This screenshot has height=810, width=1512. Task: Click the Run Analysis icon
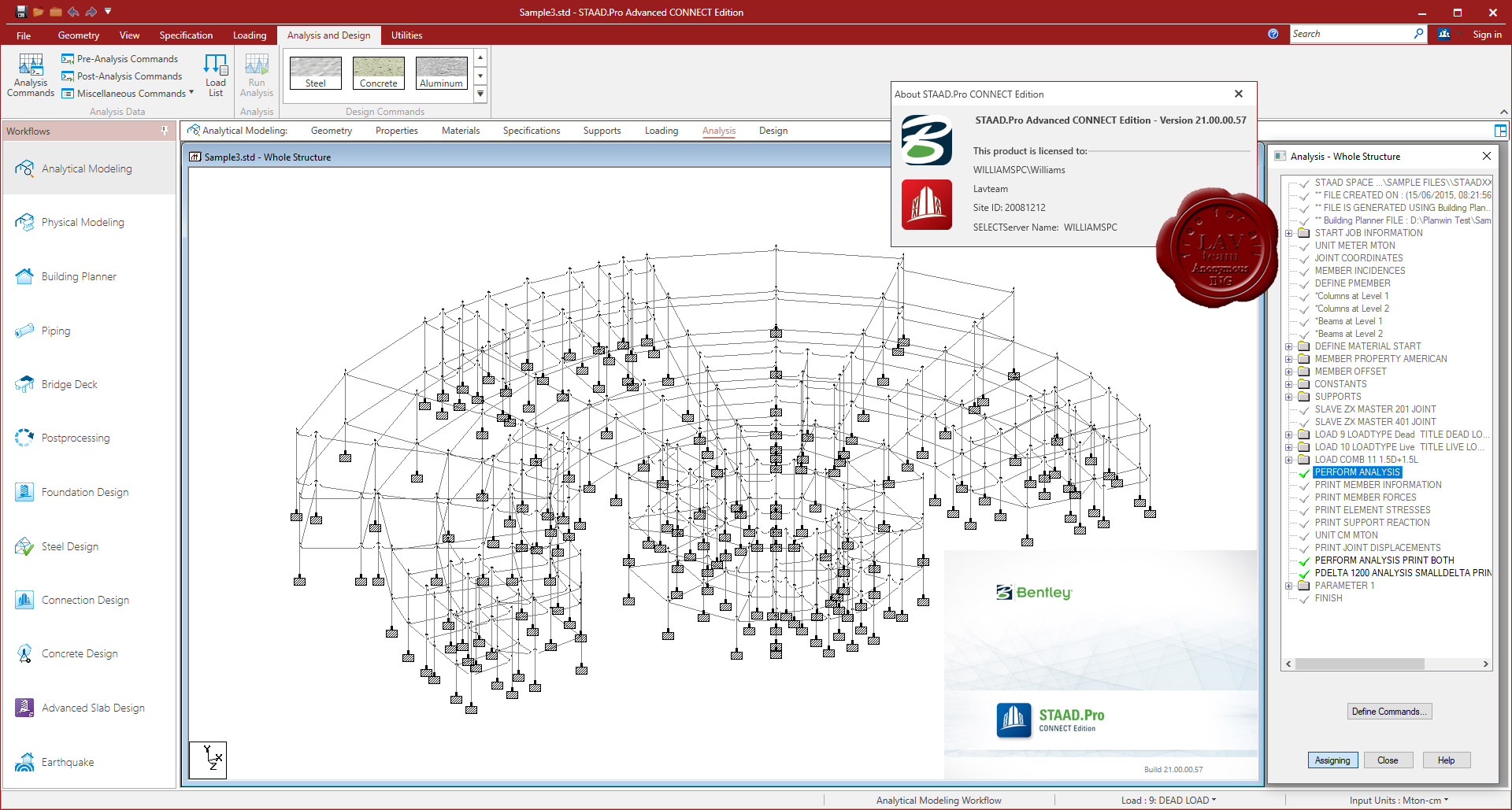[x=257, y=76]
